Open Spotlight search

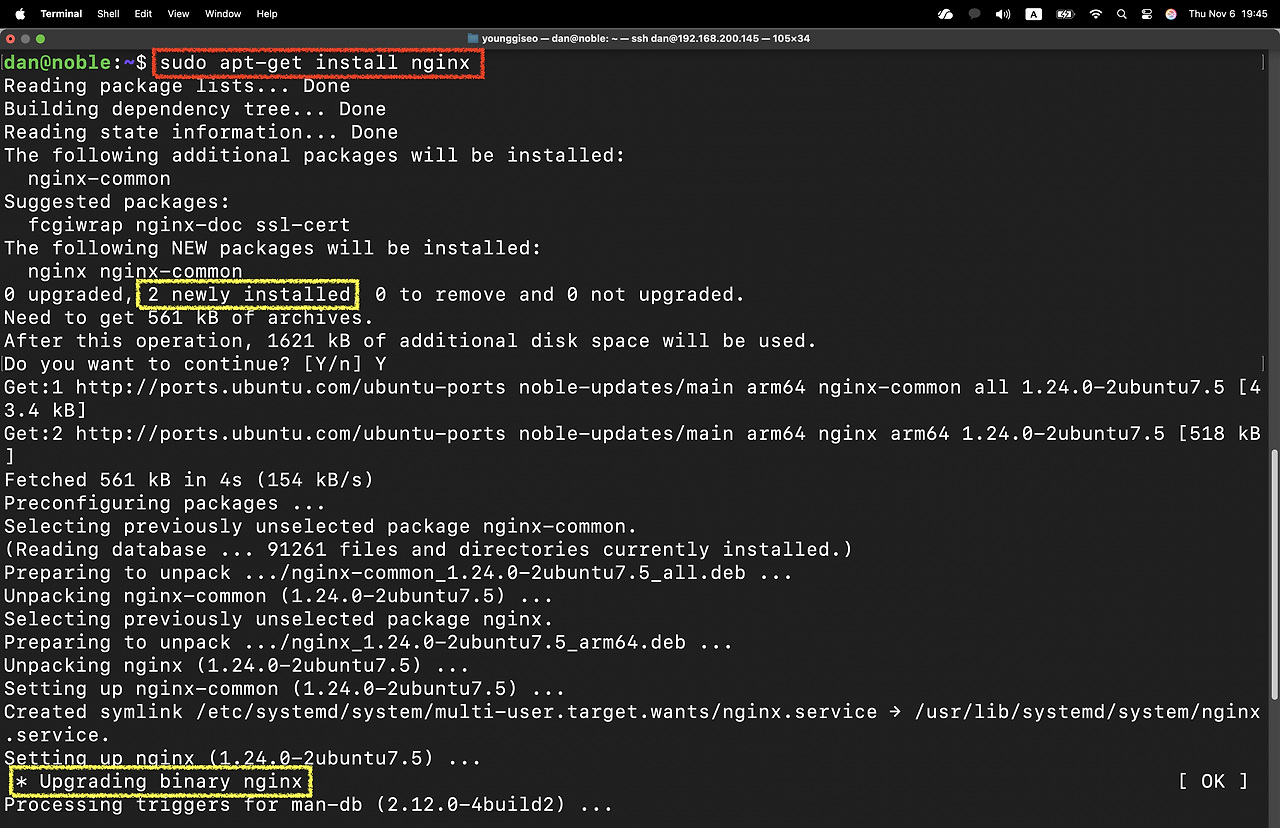[x=1122, y=14]
